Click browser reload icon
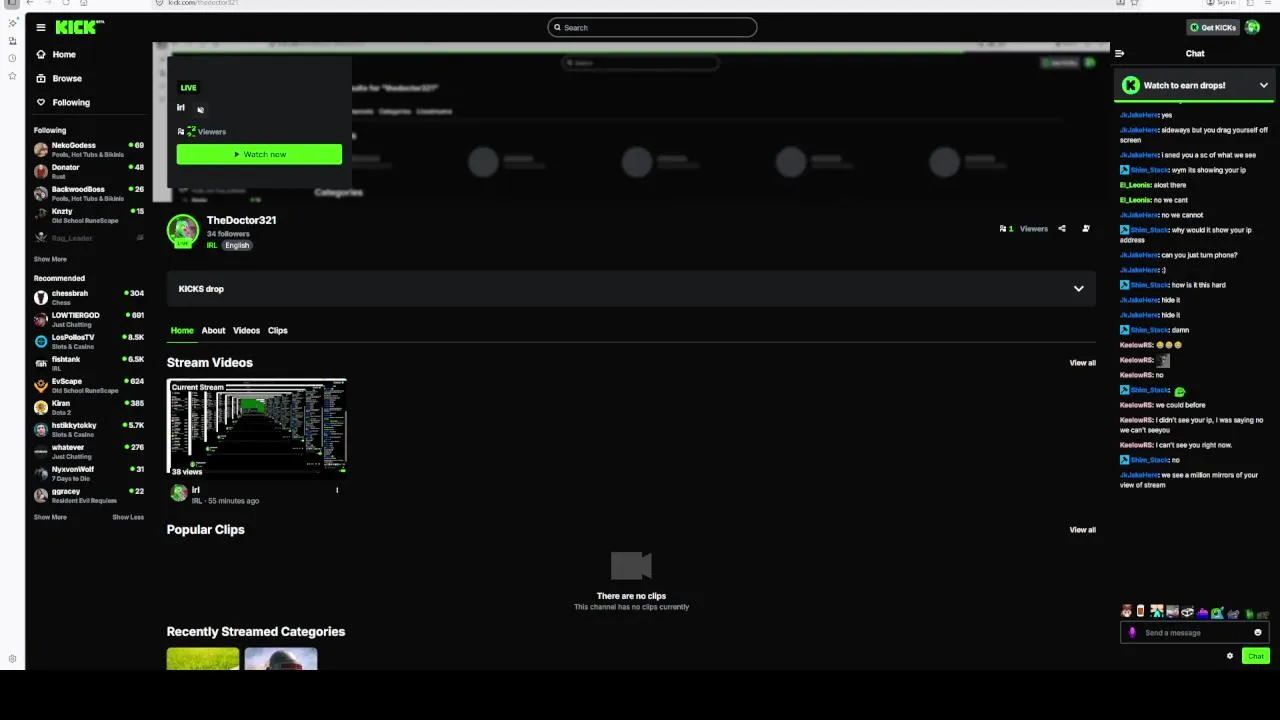 [65, 3]
